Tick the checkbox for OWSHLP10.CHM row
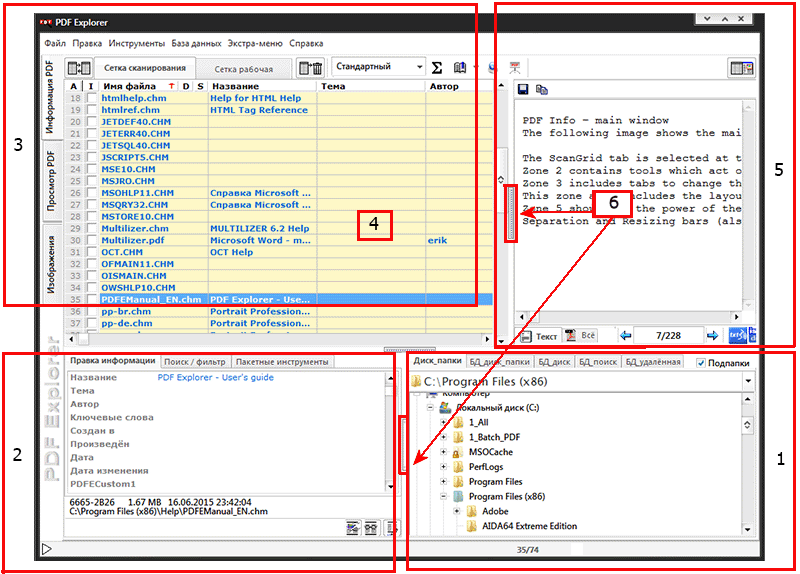The height and width of the screenshot is (574, 800). (x=91, y=288)
